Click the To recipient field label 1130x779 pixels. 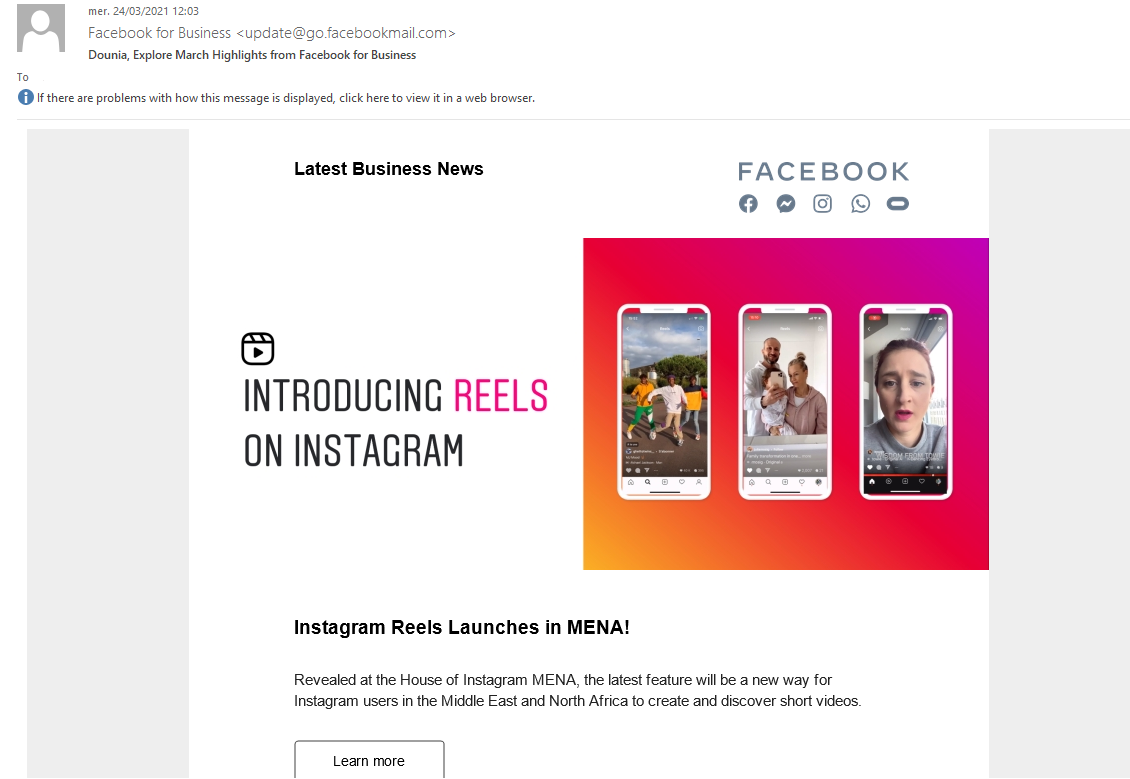(x=23, y=77)
